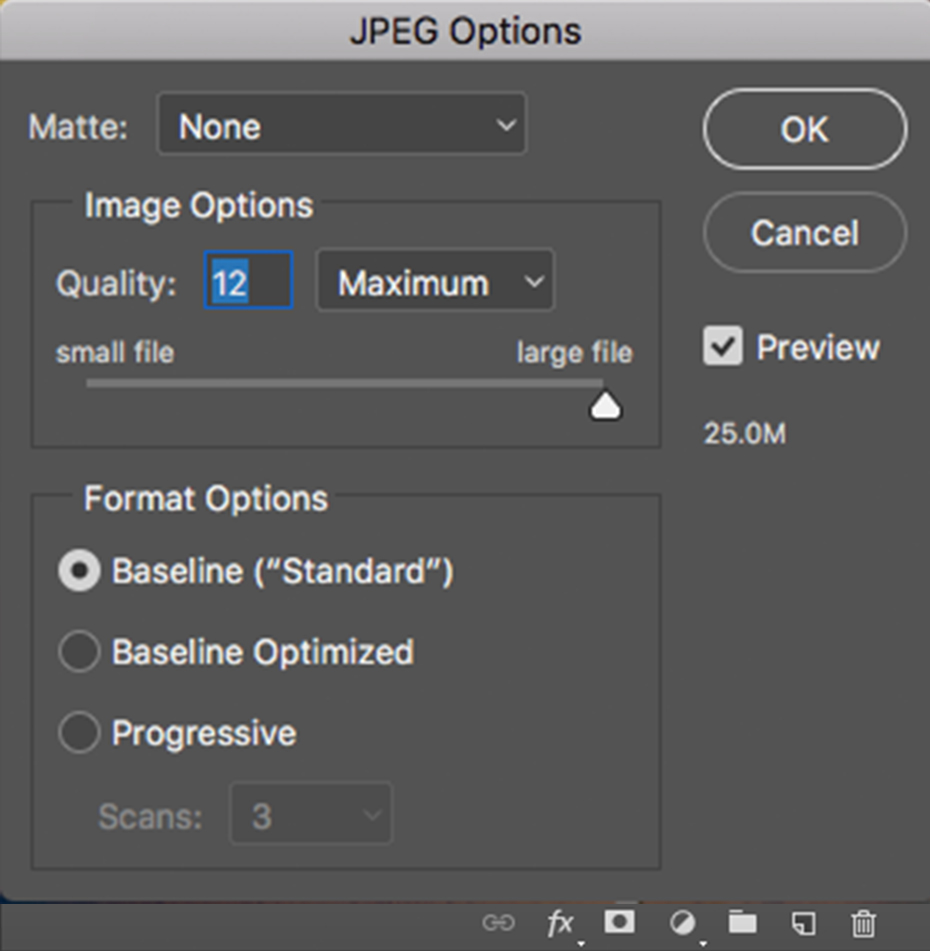Click the JPEG Options title bar
Screen dimensions: 930x951
(465, 30)
